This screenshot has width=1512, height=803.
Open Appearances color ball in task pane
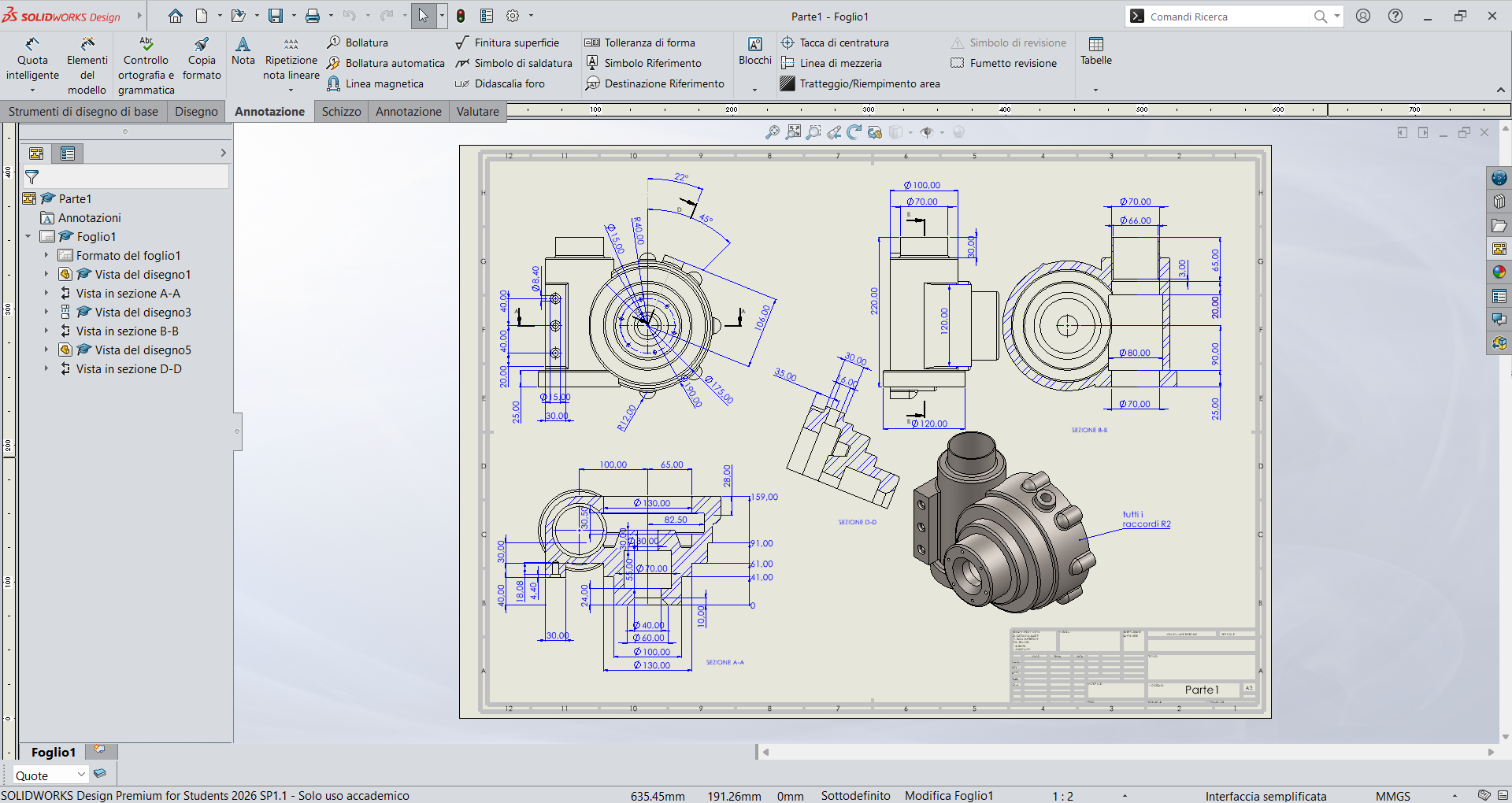click(x=1499, y=272)
